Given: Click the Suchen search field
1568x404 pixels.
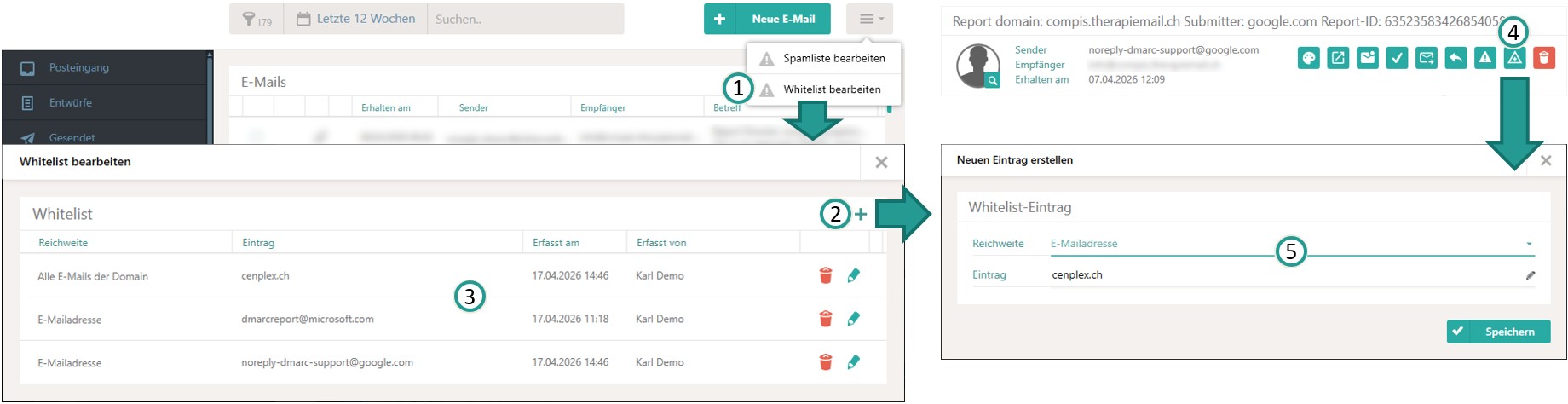Looking at the screenshot, I should pos(524,19).
